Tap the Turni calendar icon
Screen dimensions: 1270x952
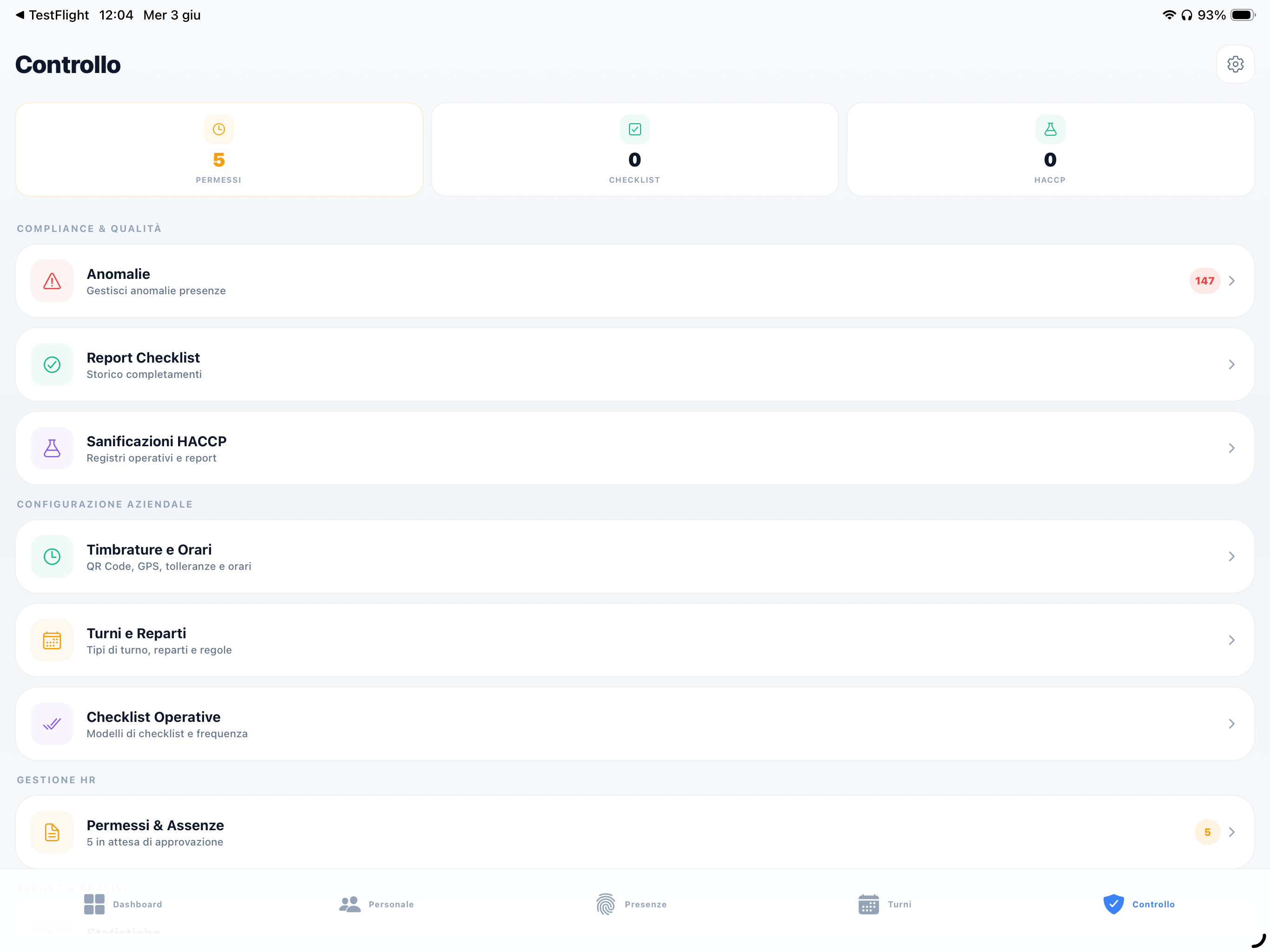click(x=869, y=904)
